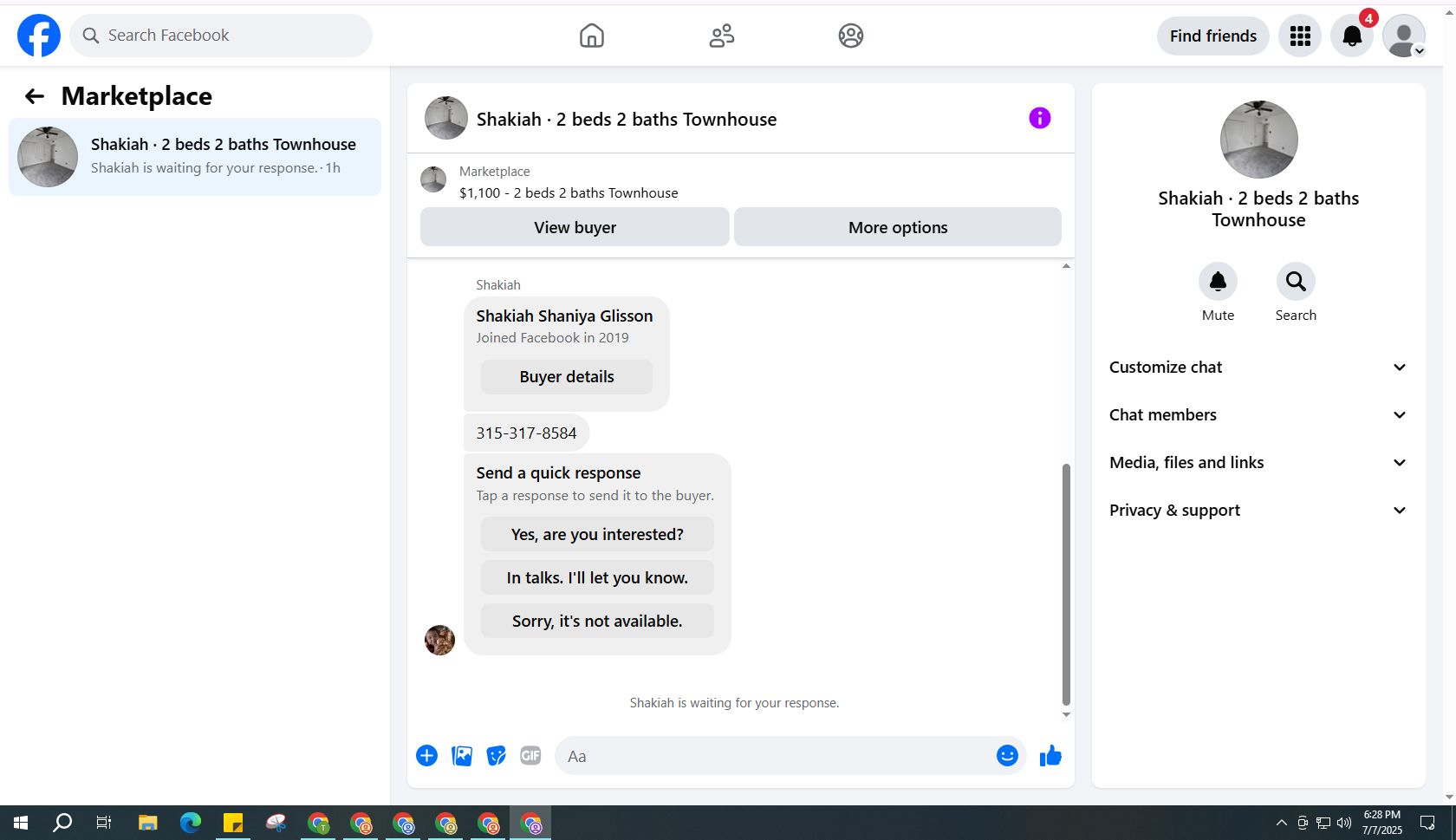
Task: Open the network icon in system tray
Action: pyautogui.click(x=1323, y=823)
